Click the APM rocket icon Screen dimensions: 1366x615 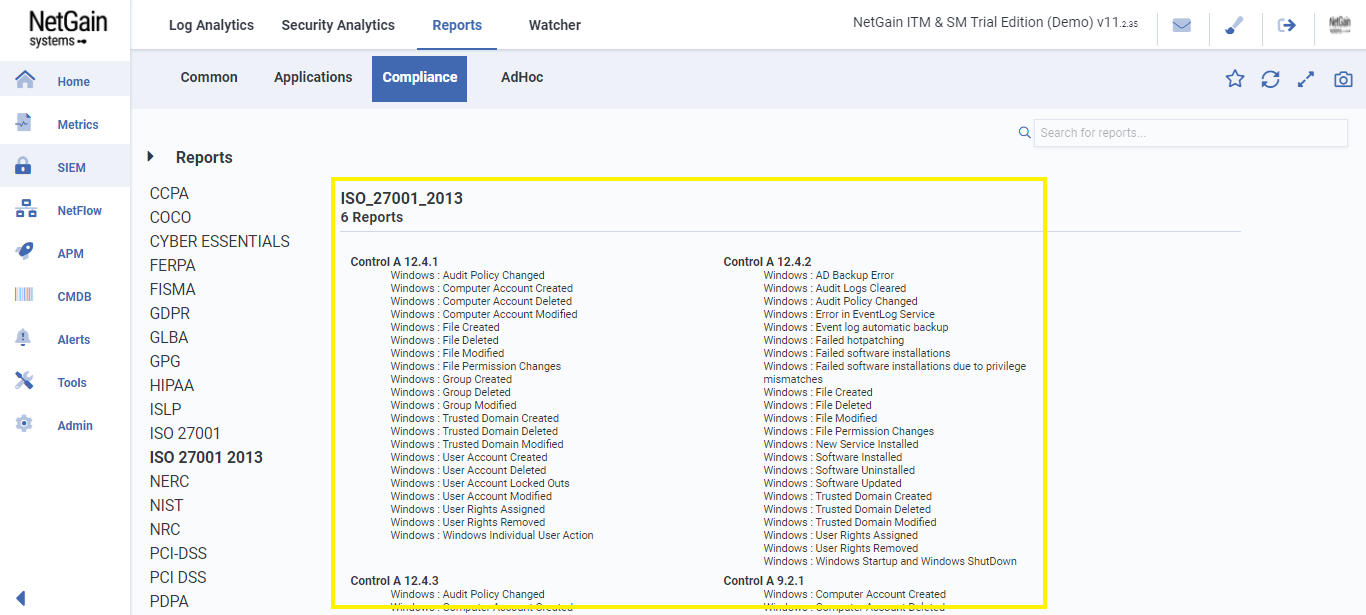pos(24,252)
